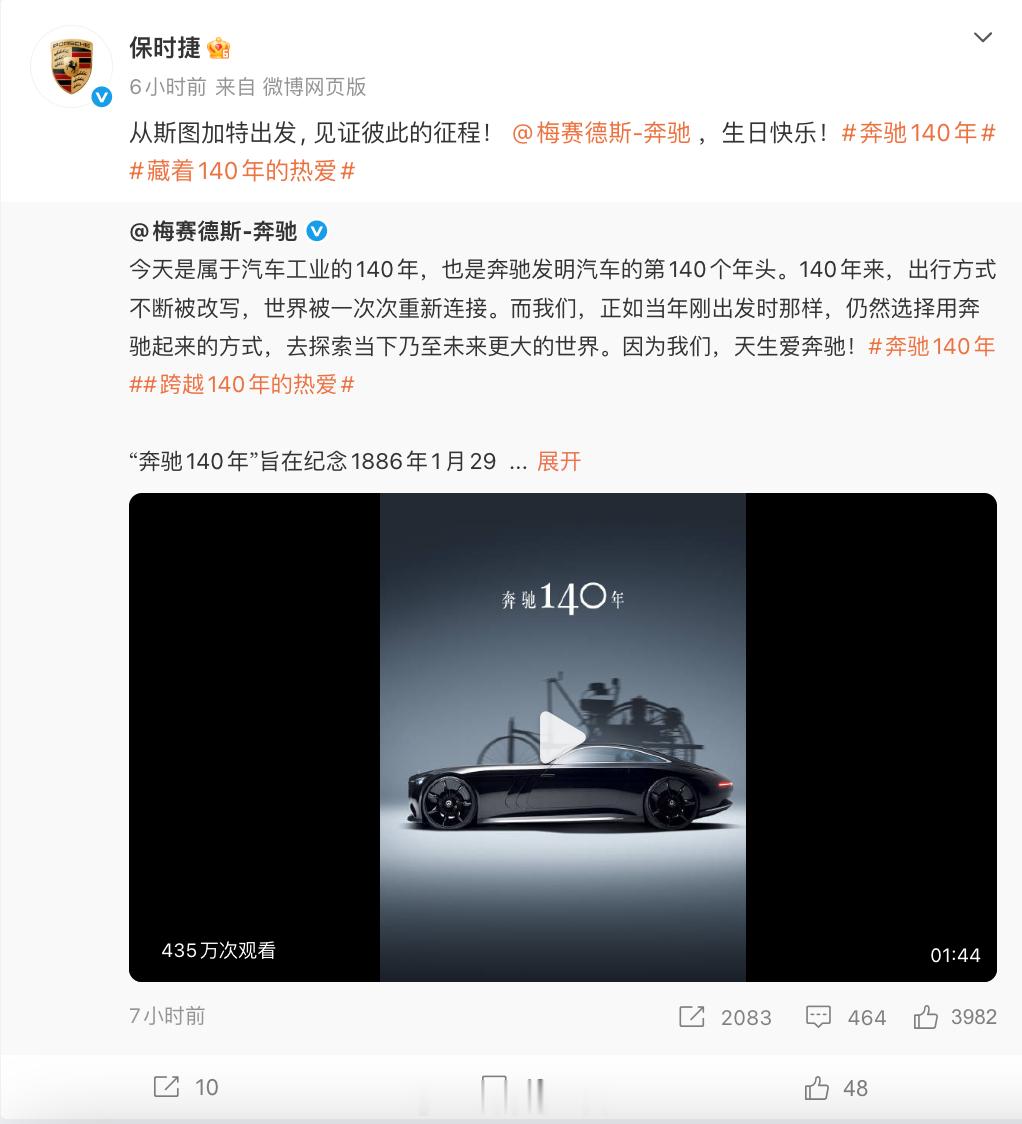This screenshot has width=1022, height=1124.
Task: Open hashtag #藏着140年的热爱#
Action: (242, 171)
